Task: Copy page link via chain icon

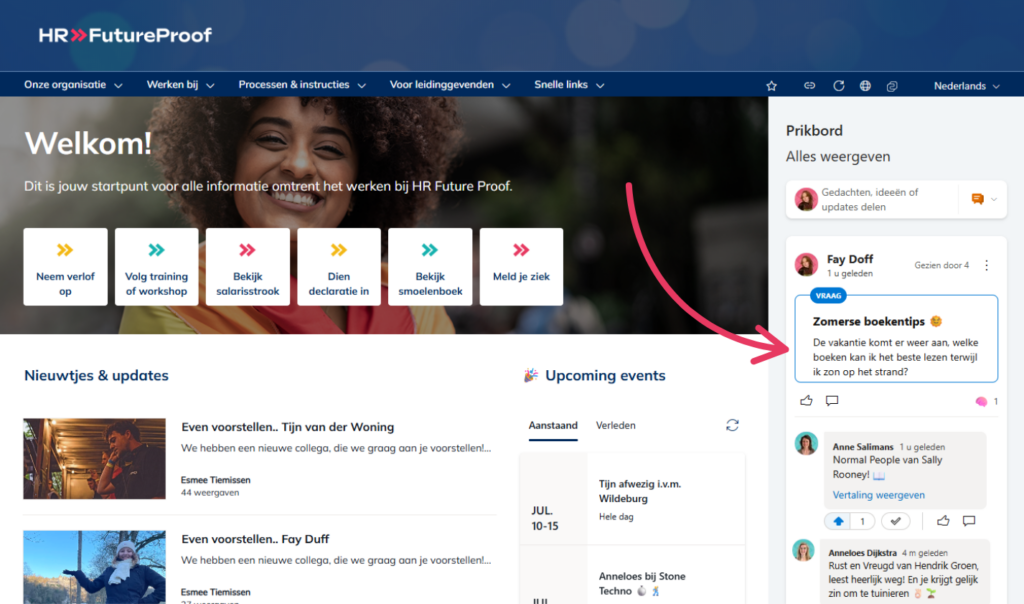Action: click(x=809, y=86)
